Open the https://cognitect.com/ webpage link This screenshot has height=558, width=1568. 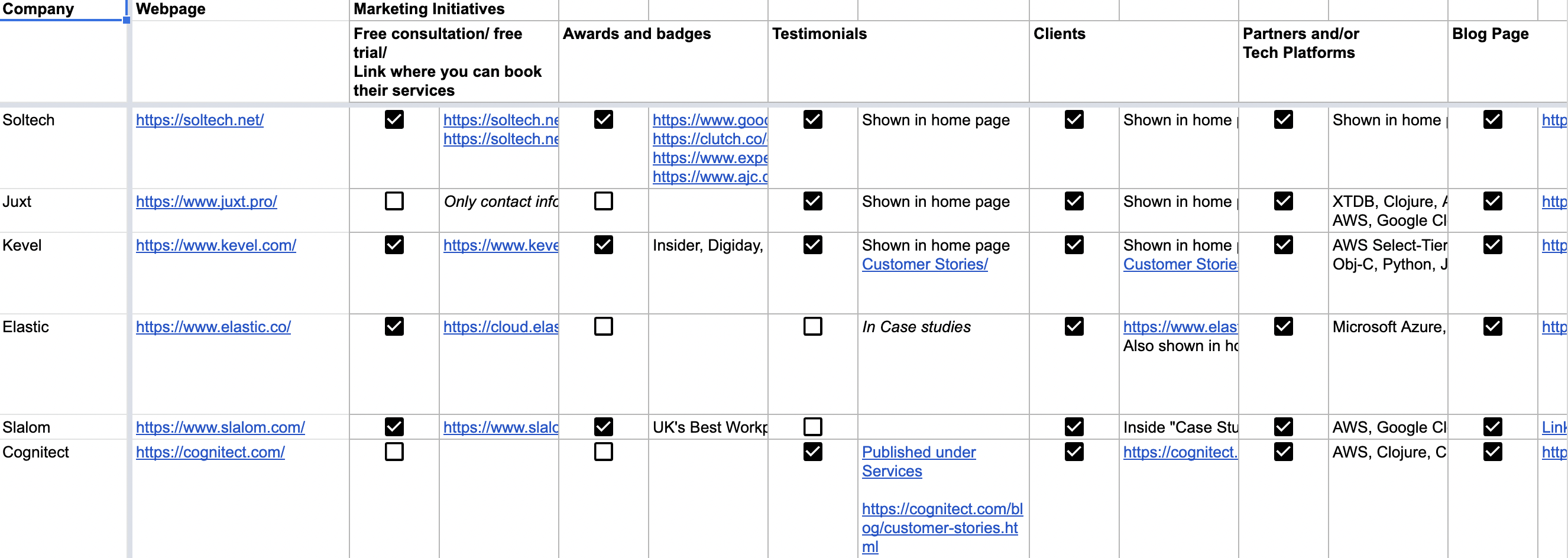[x=210, y=452]
